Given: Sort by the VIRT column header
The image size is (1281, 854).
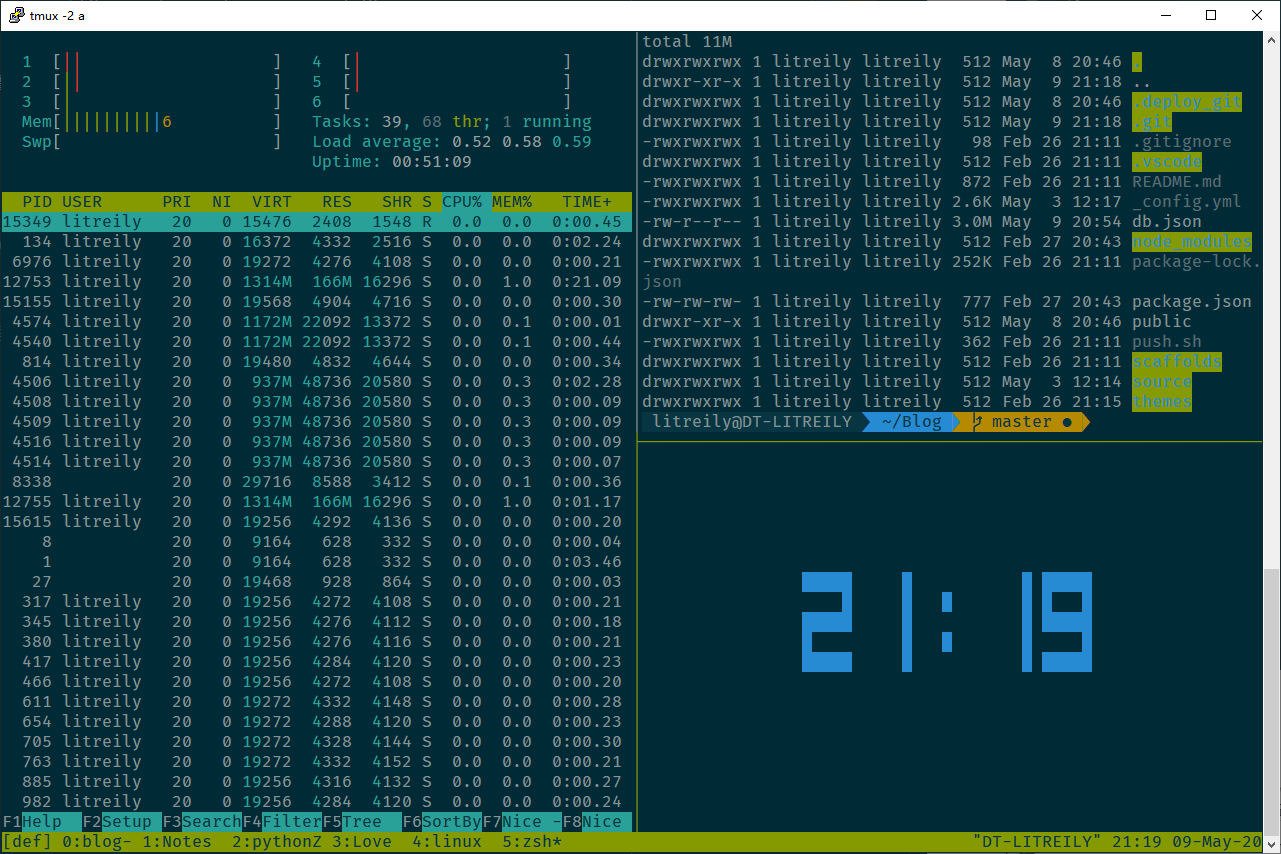Looking at the screenshot, I should 272,202.
